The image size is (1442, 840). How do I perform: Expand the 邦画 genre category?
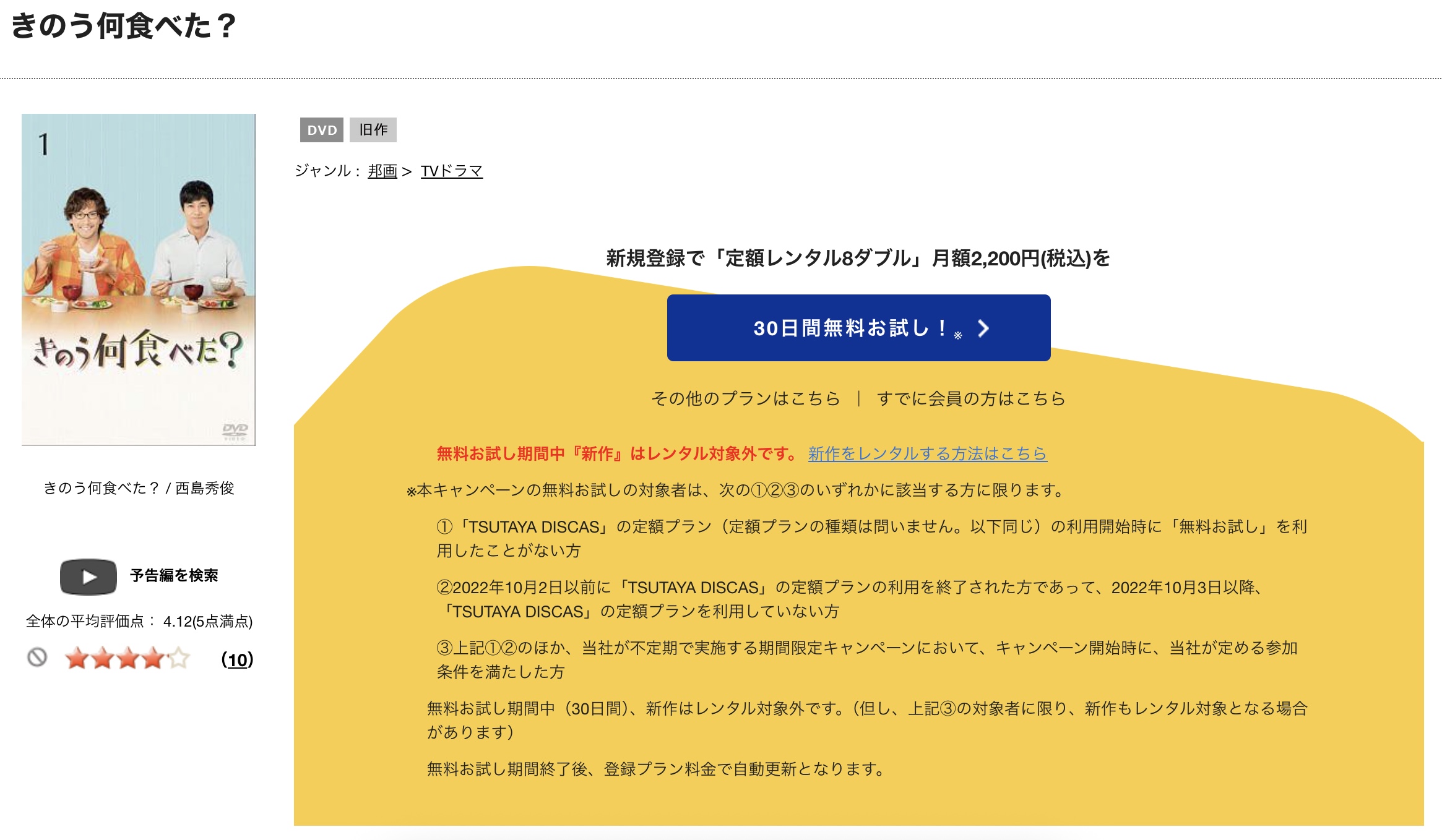(381, 172)
